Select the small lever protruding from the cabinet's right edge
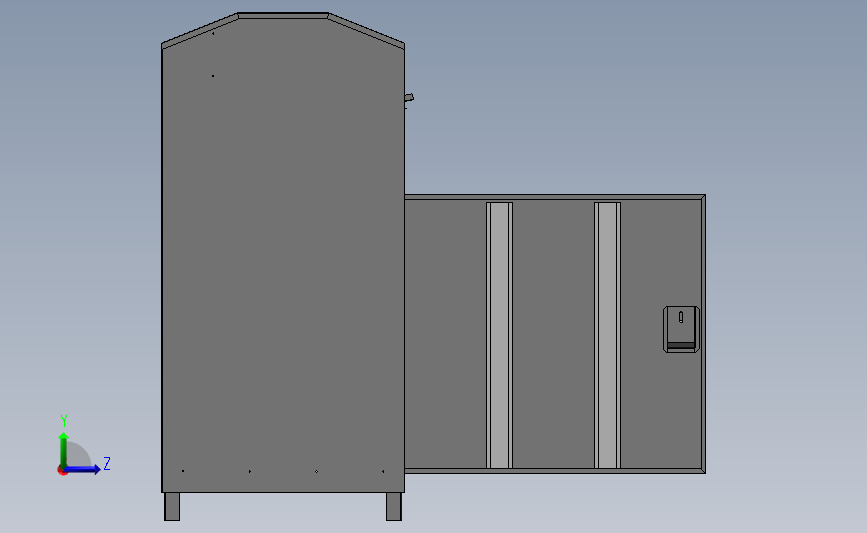The width and height of the screenshot is (867, 533). pos(409,98)
